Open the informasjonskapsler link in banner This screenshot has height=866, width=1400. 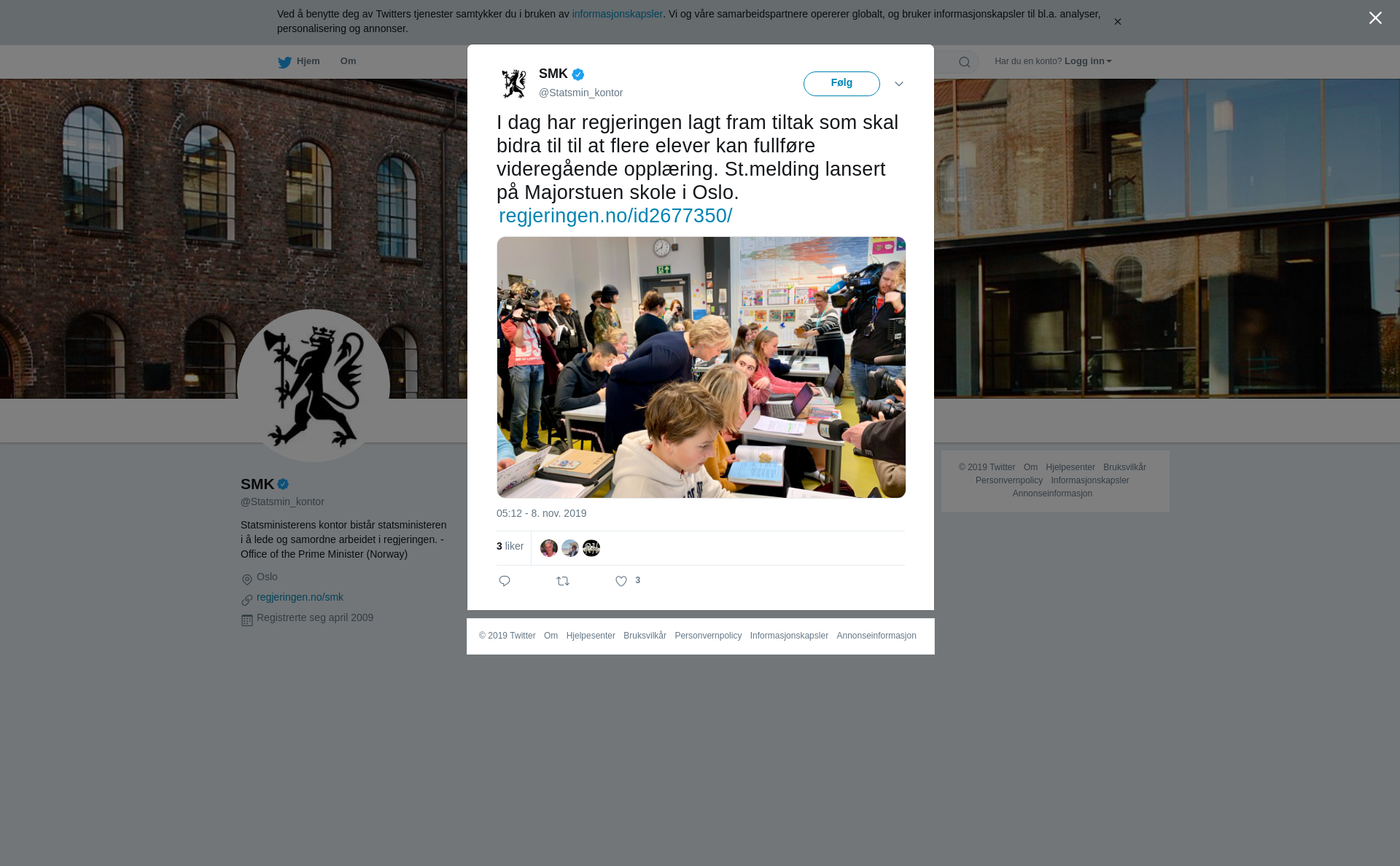point(617,14)
